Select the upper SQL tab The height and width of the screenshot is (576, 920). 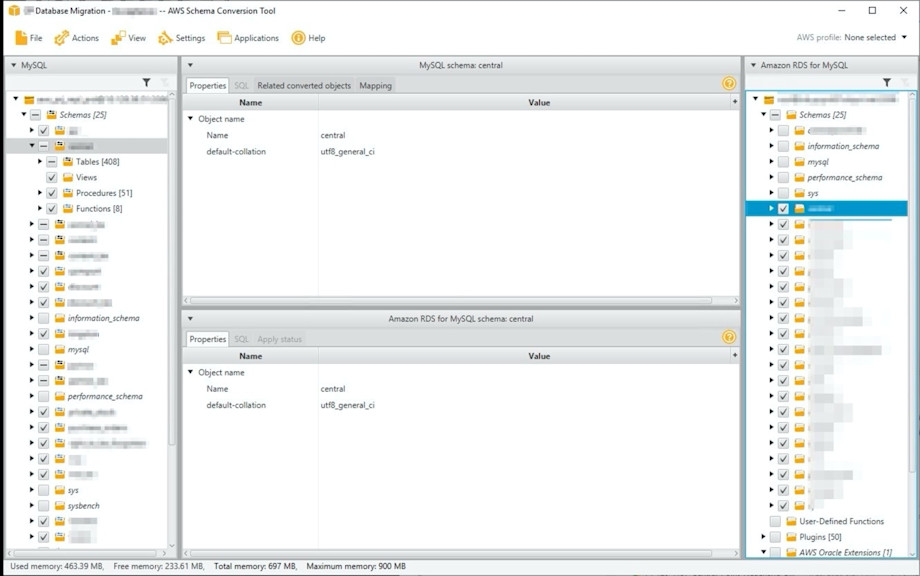tap(241, 86)
